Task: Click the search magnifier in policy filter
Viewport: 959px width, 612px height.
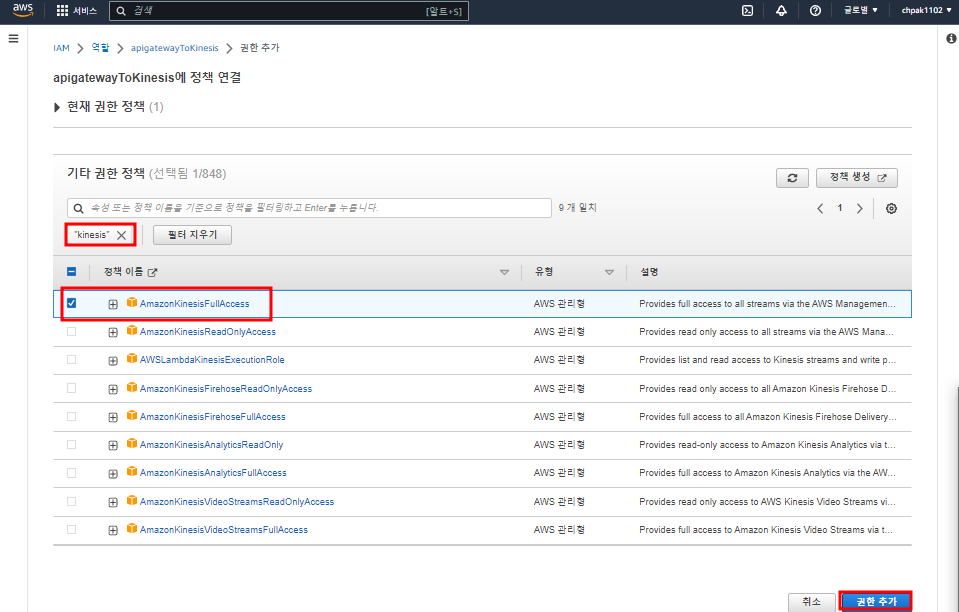Action: pos(78,208)
